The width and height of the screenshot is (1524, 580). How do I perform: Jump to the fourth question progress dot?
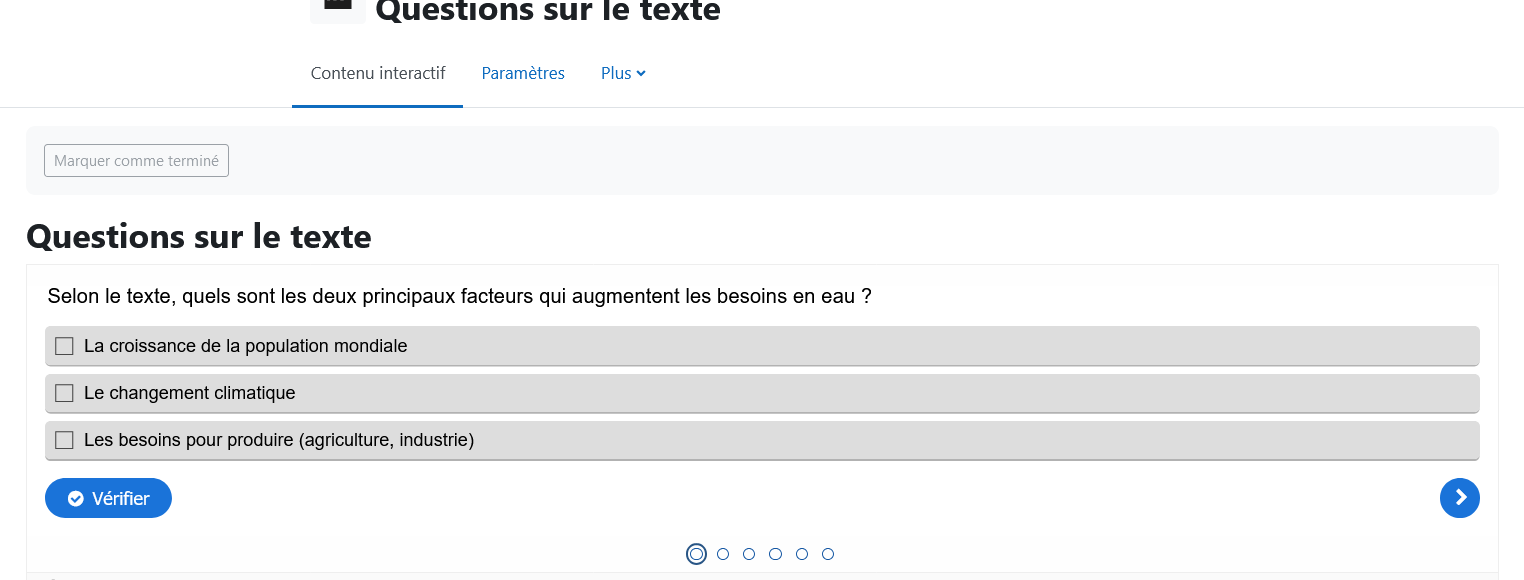pyautogui.click(x=775, y=554)
